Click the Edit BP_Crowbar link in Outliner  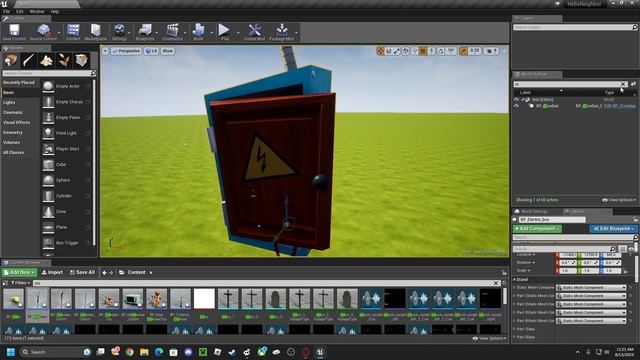(620, 106)
